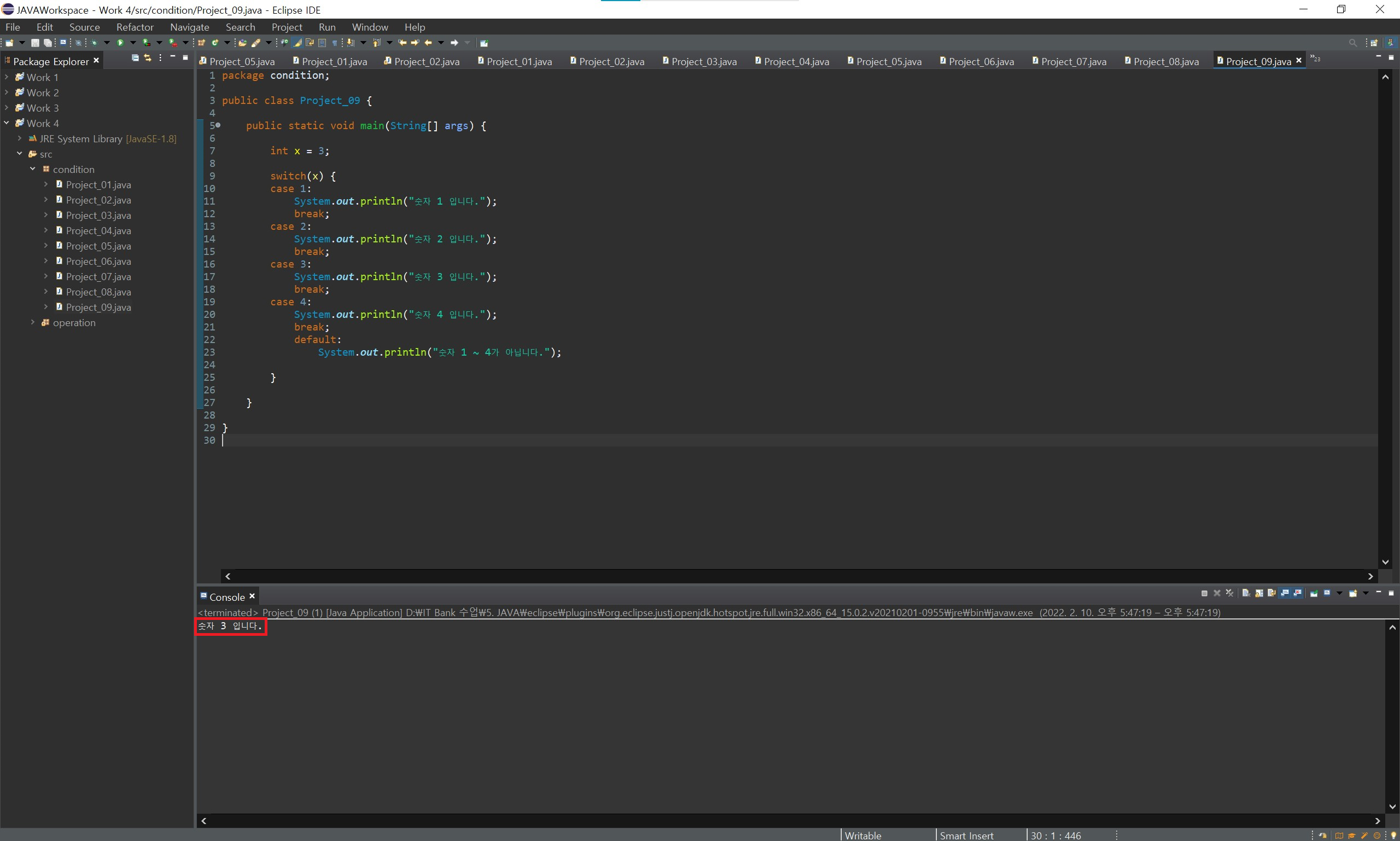Screen dimensions: 1400x841
Task: Open Project_06.java from Package Explorer
Action: pos(98,261)
